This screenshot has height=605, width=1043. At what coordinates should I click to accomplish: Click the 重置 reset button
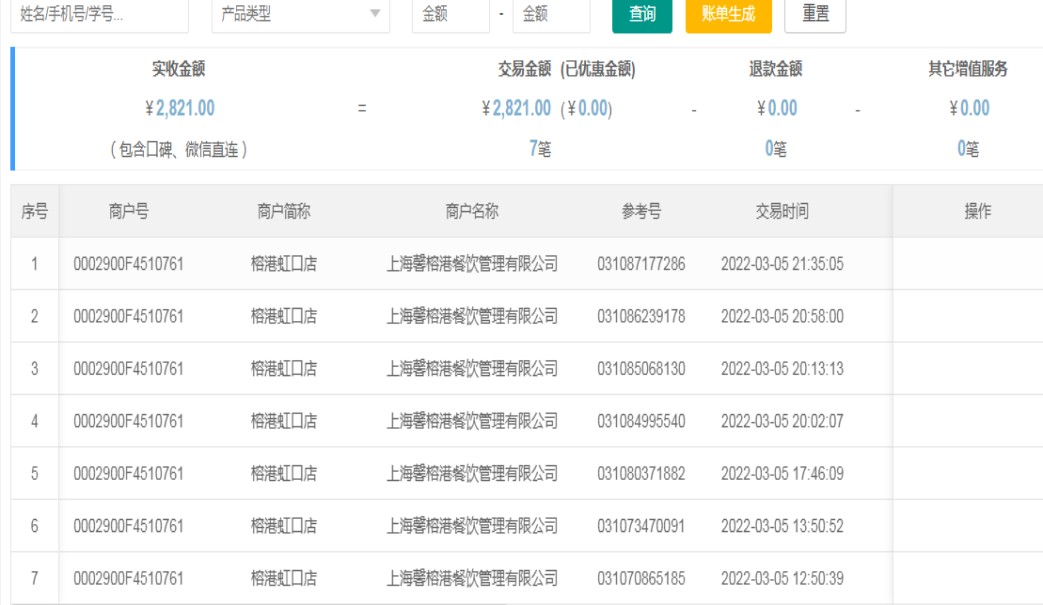[815, 15]
